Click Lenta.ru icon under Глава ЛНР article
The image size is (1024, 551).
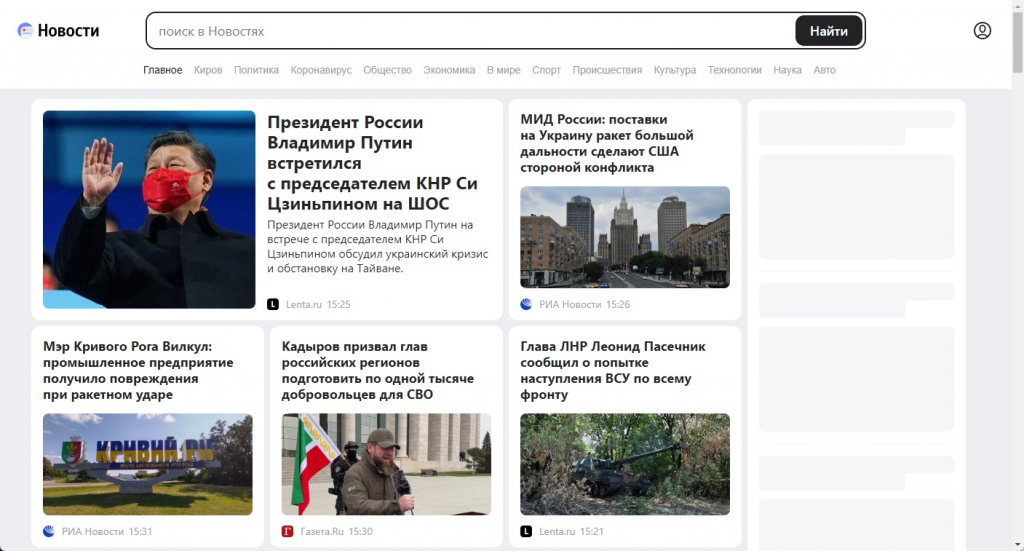(x=526, y=531)
